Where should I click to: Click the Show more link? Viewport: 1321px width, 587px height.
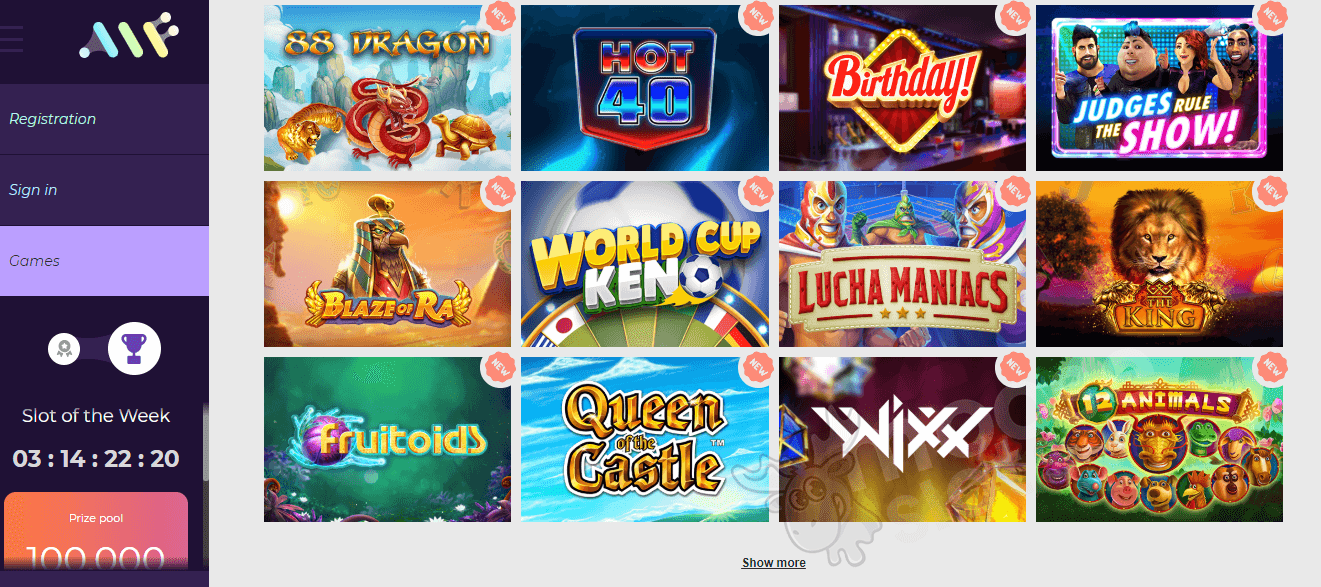(x=773, y=563)
